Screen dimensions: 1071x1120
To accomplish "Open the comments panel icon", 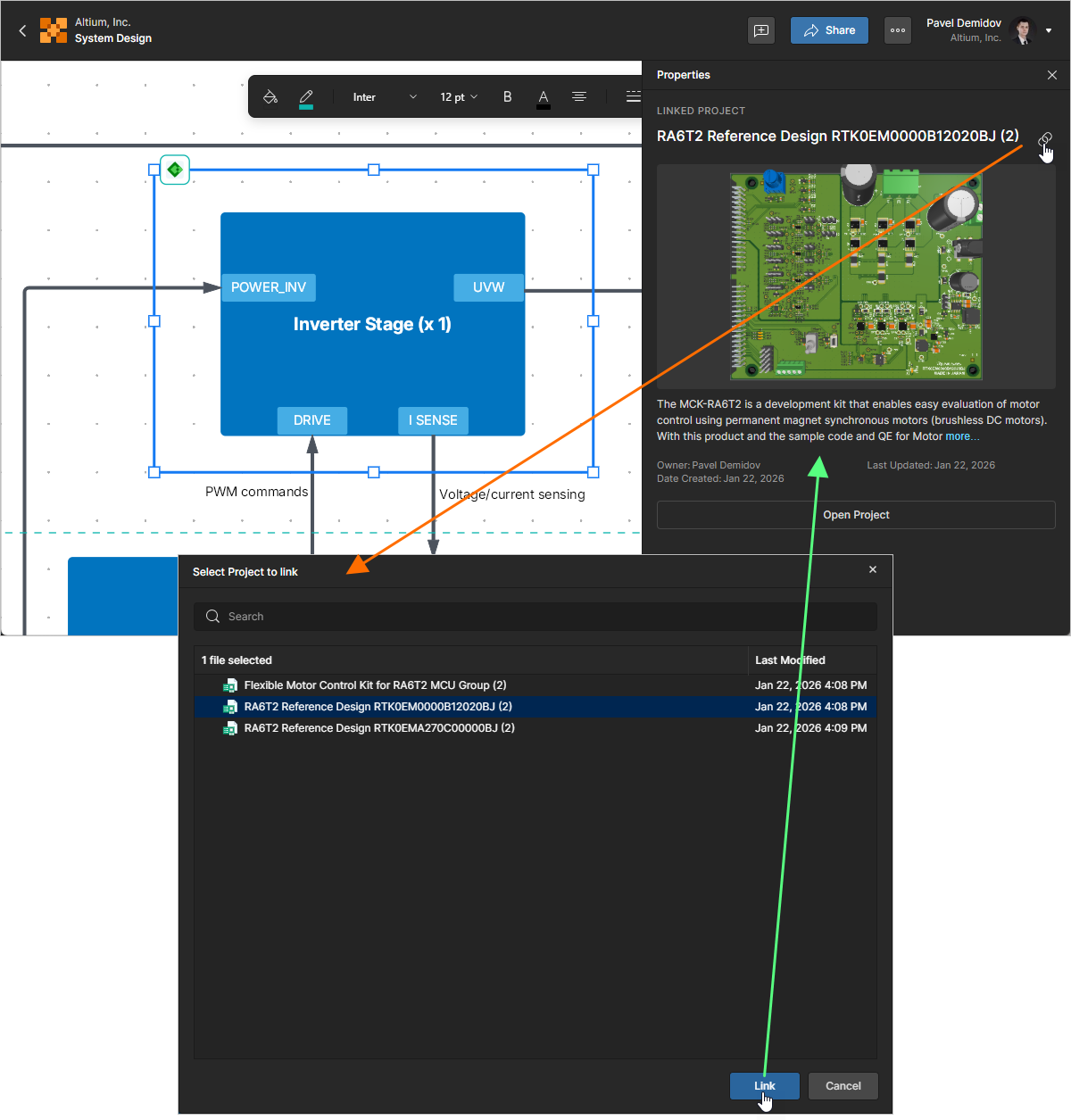I will [761, 30].
